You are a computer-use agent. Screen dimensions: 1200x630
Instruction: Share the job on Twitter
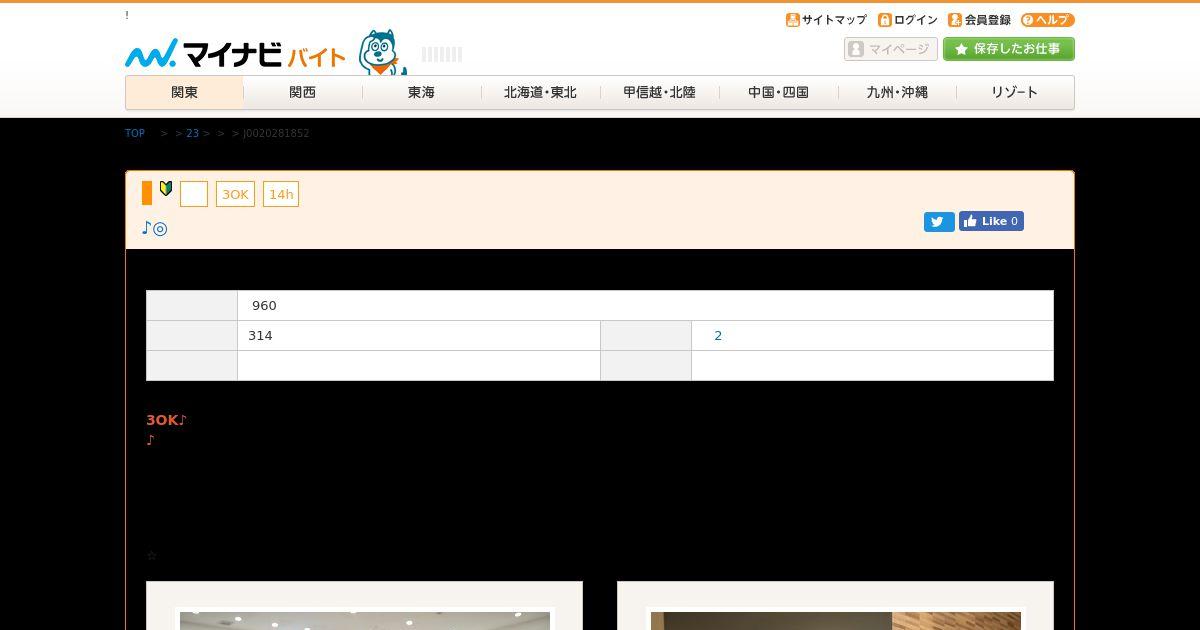[939, 222]
